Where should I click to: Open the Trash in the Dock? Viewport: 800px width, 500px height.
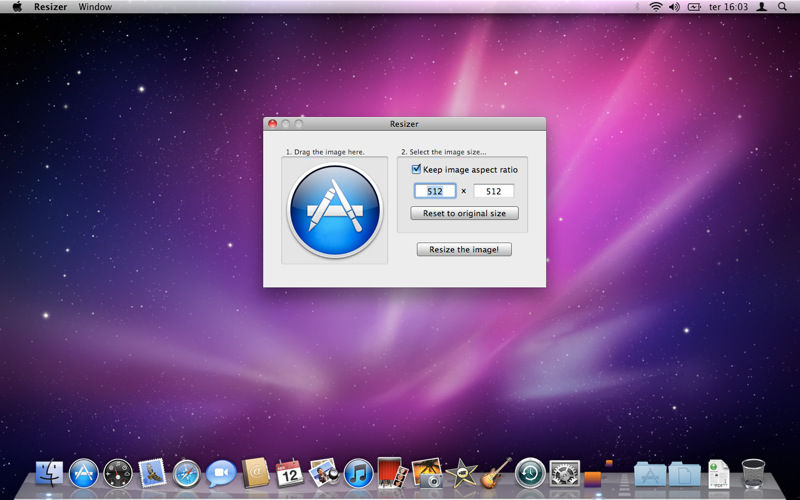[x=753, y=473]
